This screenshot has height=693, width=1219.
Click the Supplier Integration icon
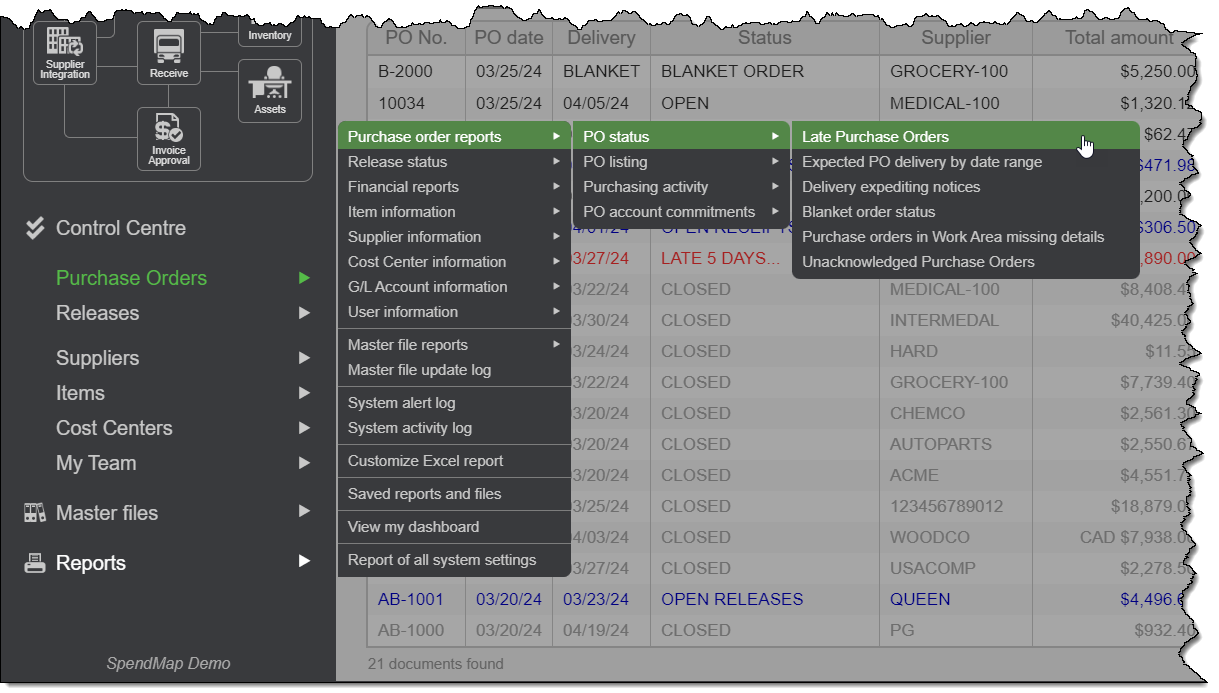pyautogui.click(x=63, y=50)
